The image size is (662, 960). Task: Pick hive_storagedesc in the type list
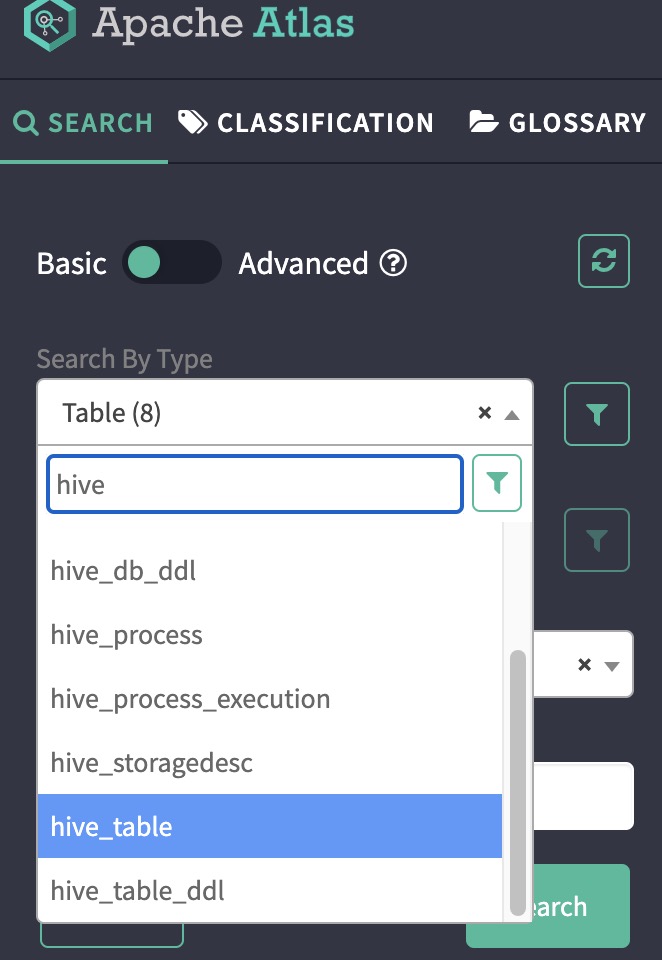click(269, 762)
